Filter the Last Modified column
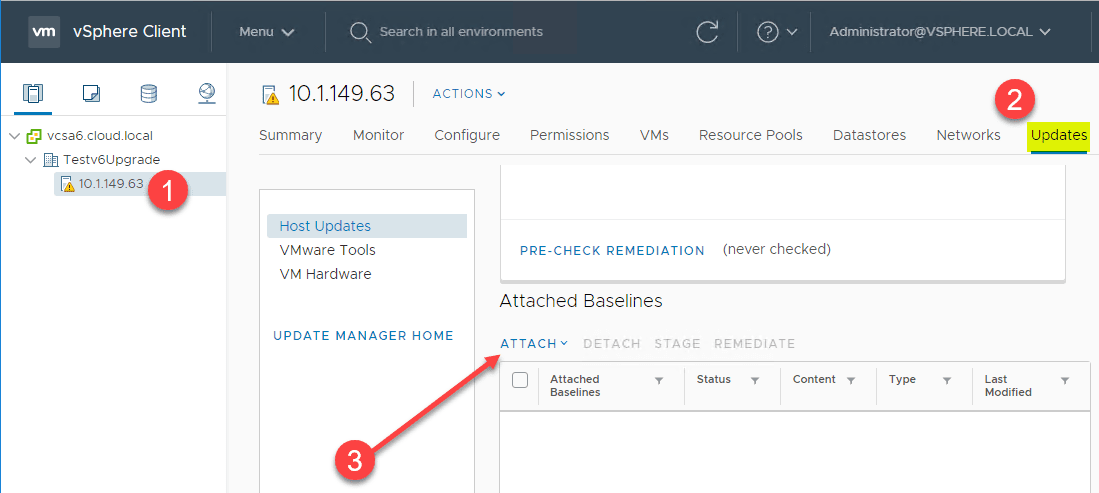 pos(1065,380)
